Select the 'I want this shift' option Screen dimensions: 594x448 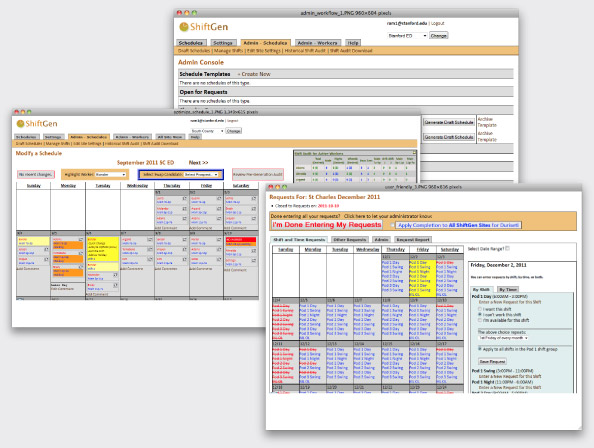tap(480, 309)
